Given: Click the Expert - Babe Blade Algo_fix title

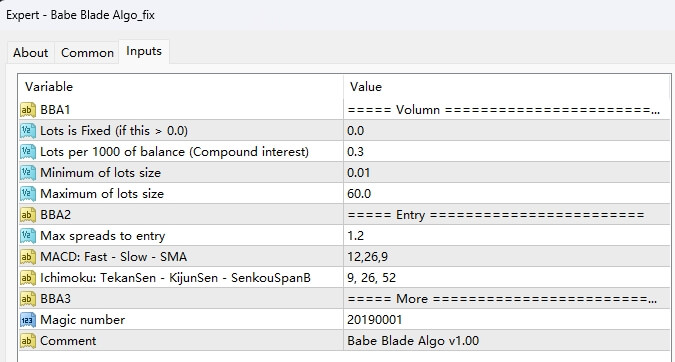Looking at the screenshot, I should click(80, 15).
